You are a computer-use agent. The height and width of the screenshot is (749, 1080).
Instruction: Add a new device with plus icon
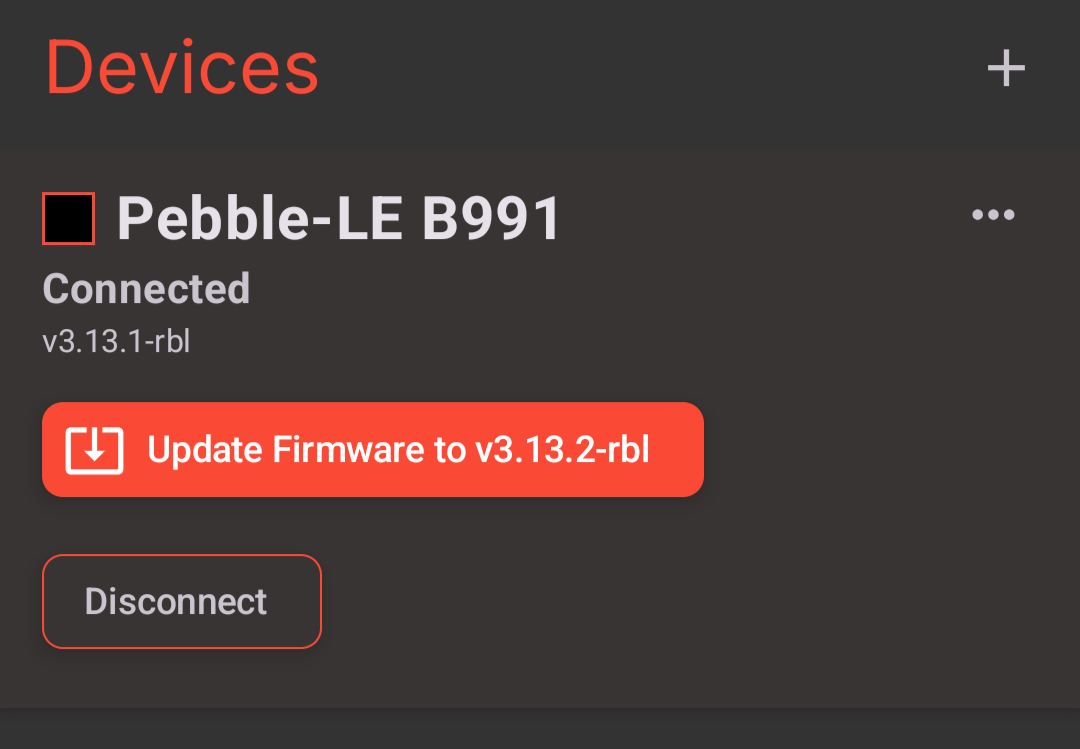pos(1006,68)
